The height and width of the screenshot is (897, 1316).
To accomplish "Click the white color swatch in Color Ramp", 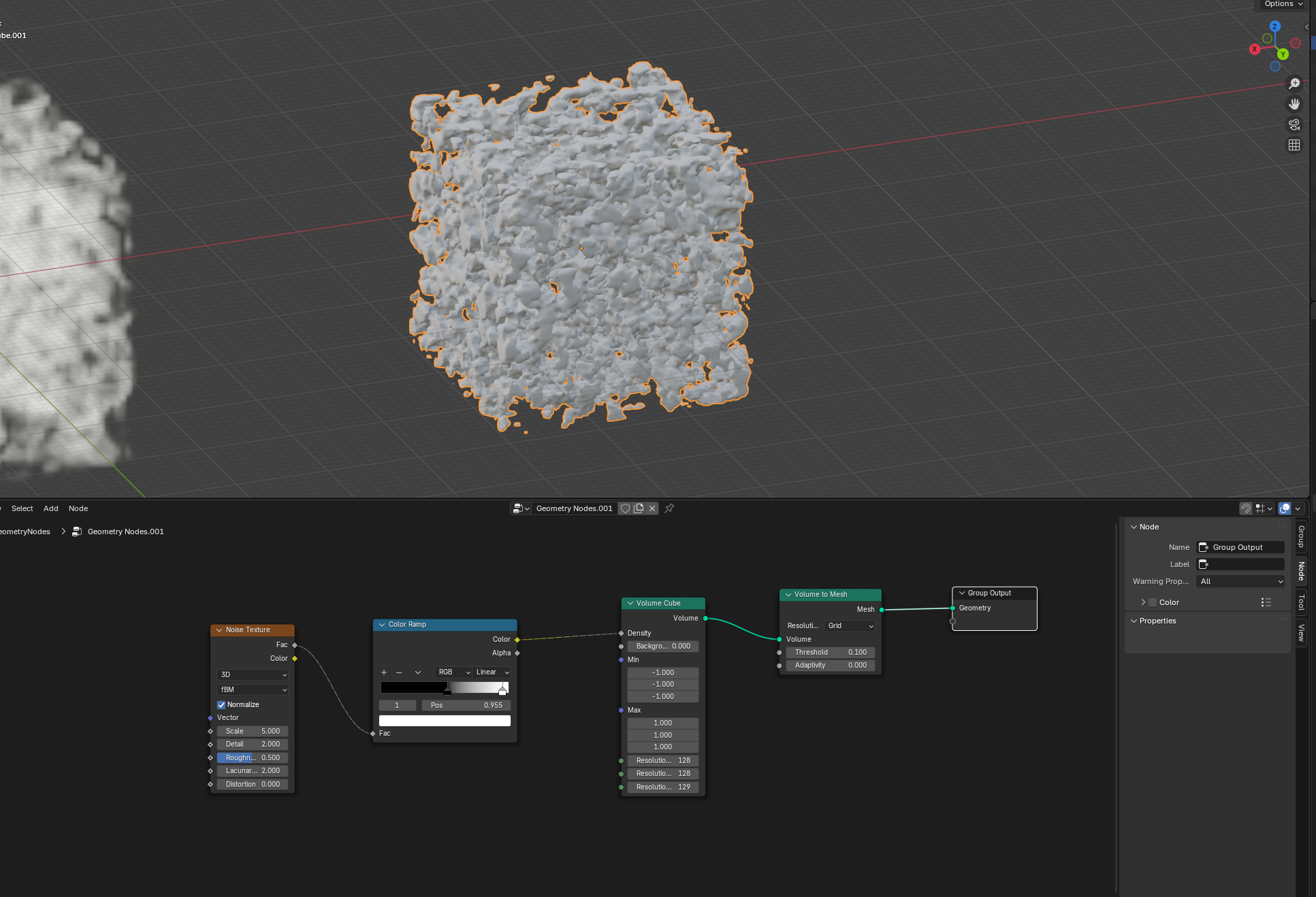I will click(445, 721).
